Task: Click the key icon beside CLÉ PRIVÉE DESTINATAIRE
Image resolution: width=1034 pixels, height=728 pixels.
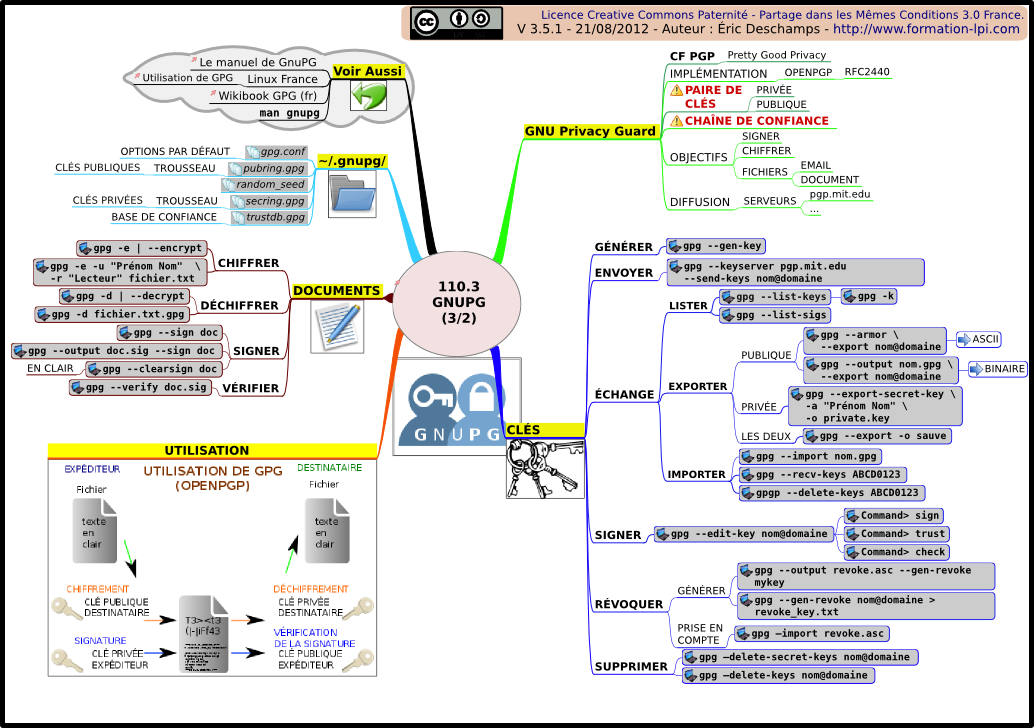Action: (358, 608)
